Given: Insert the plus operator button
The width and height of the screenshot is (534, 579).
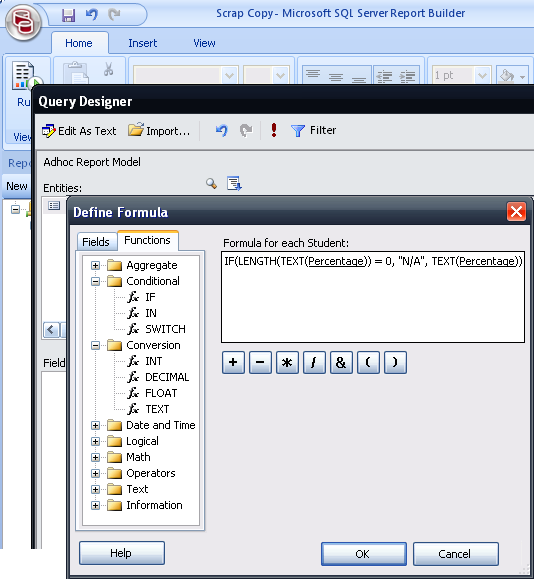Looking at the screenshot, I should click(233, 362).
